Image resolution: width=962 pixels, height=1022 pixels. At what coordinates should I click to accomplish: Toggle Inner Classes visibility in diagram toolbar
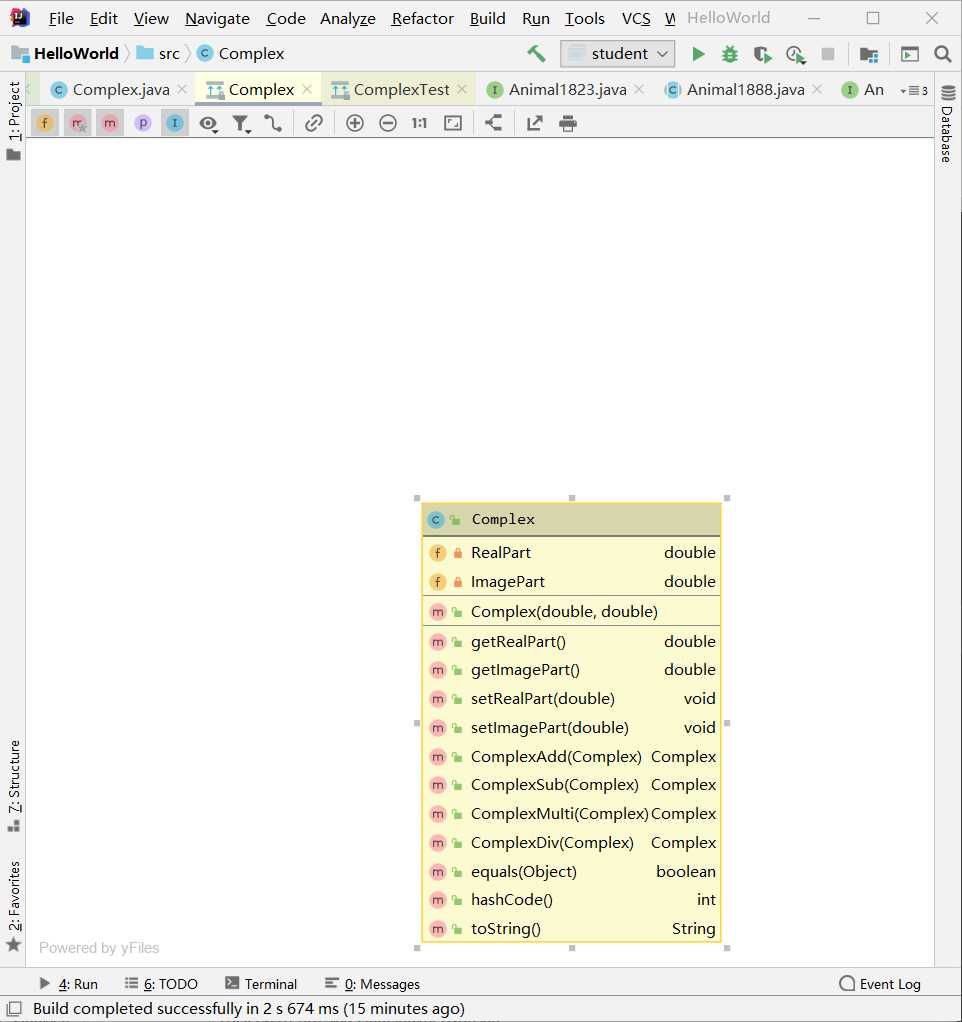tap(175, 123)
